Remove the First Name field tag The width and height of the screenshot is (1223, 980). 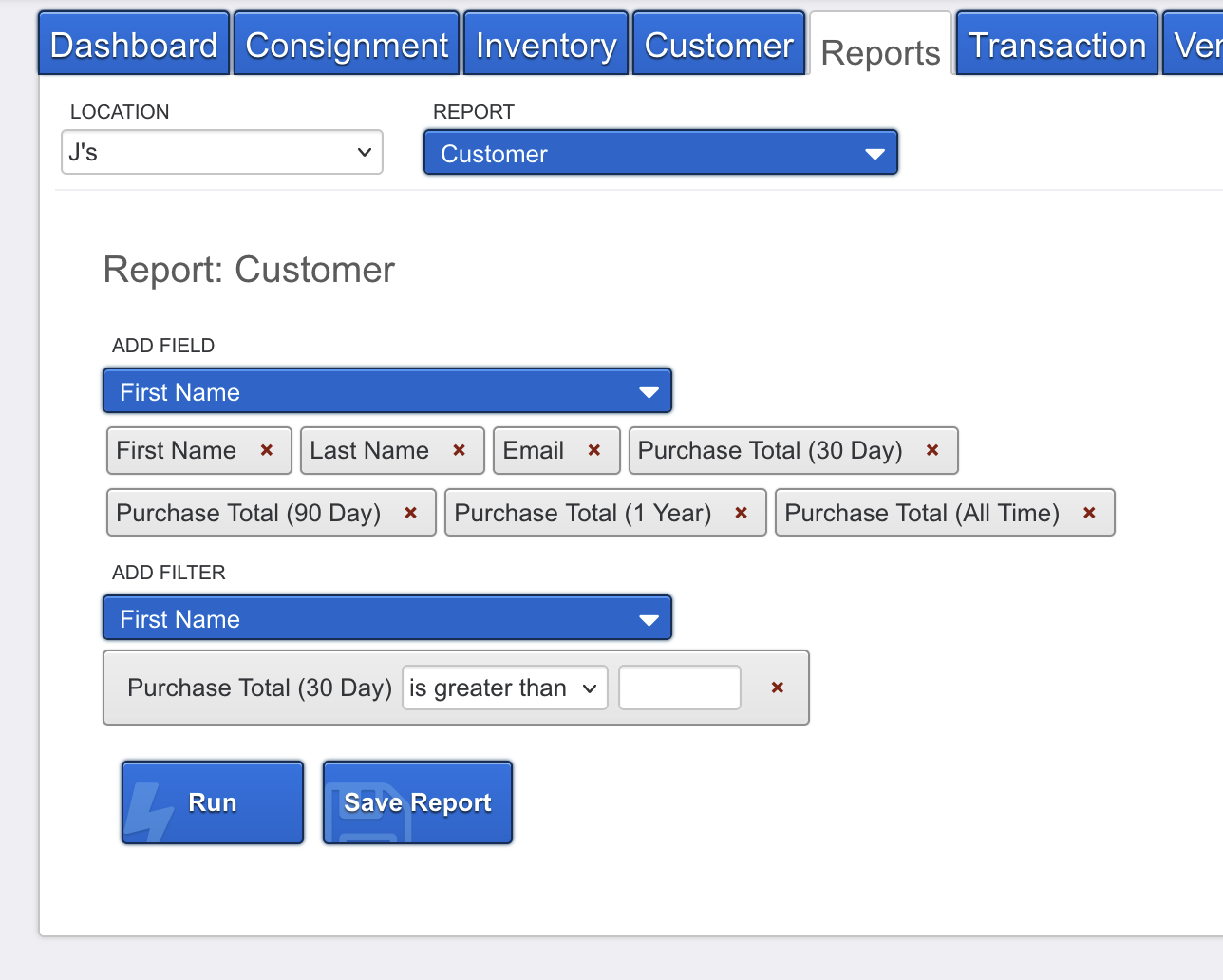click(x=267, y=450)
